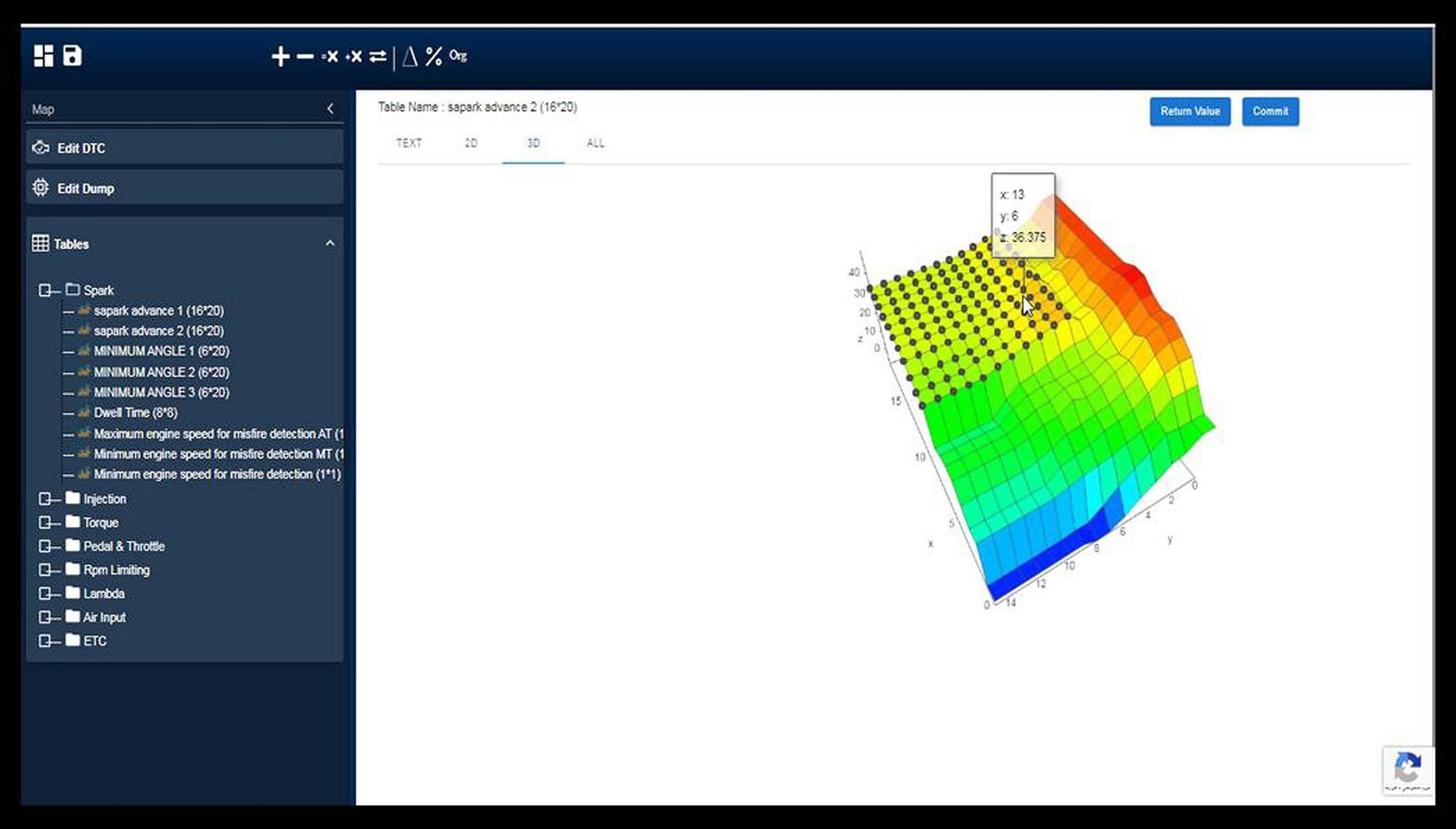This screenshot has height=829, width=1456.
Task: Open the dashboard grid icon in header
Action: coord(43,56)
